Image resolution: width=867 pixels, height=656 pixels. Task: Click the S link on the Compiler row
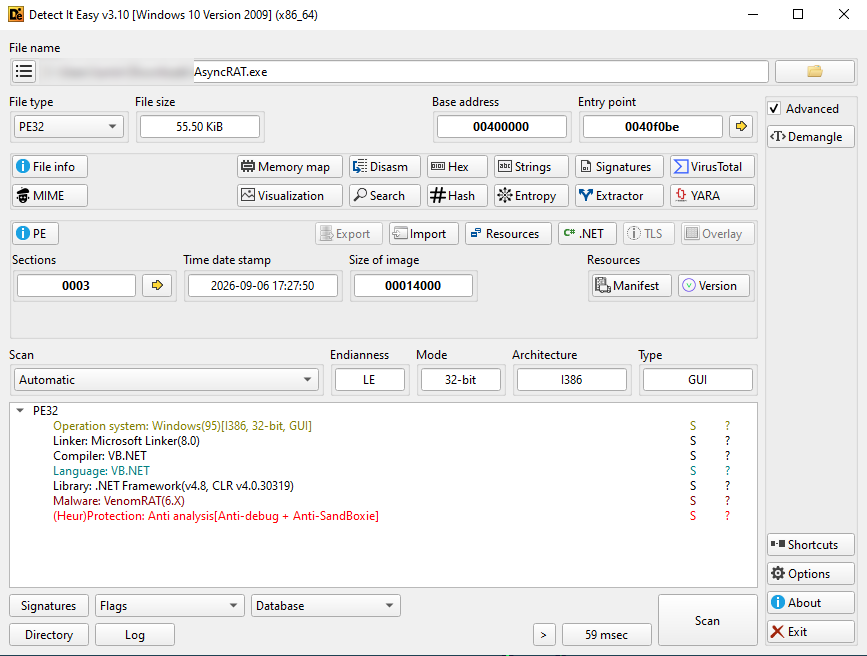[x=693, y=456]
